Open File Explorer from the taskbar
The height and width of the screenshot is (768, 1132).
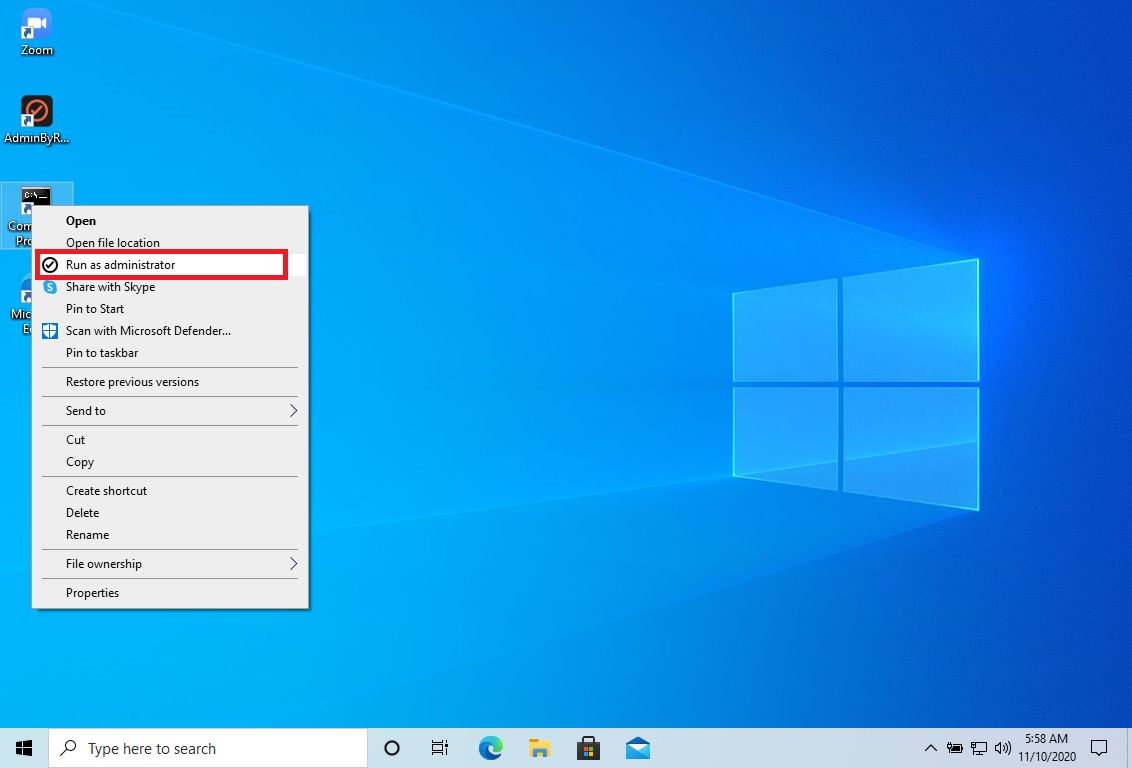539,748
